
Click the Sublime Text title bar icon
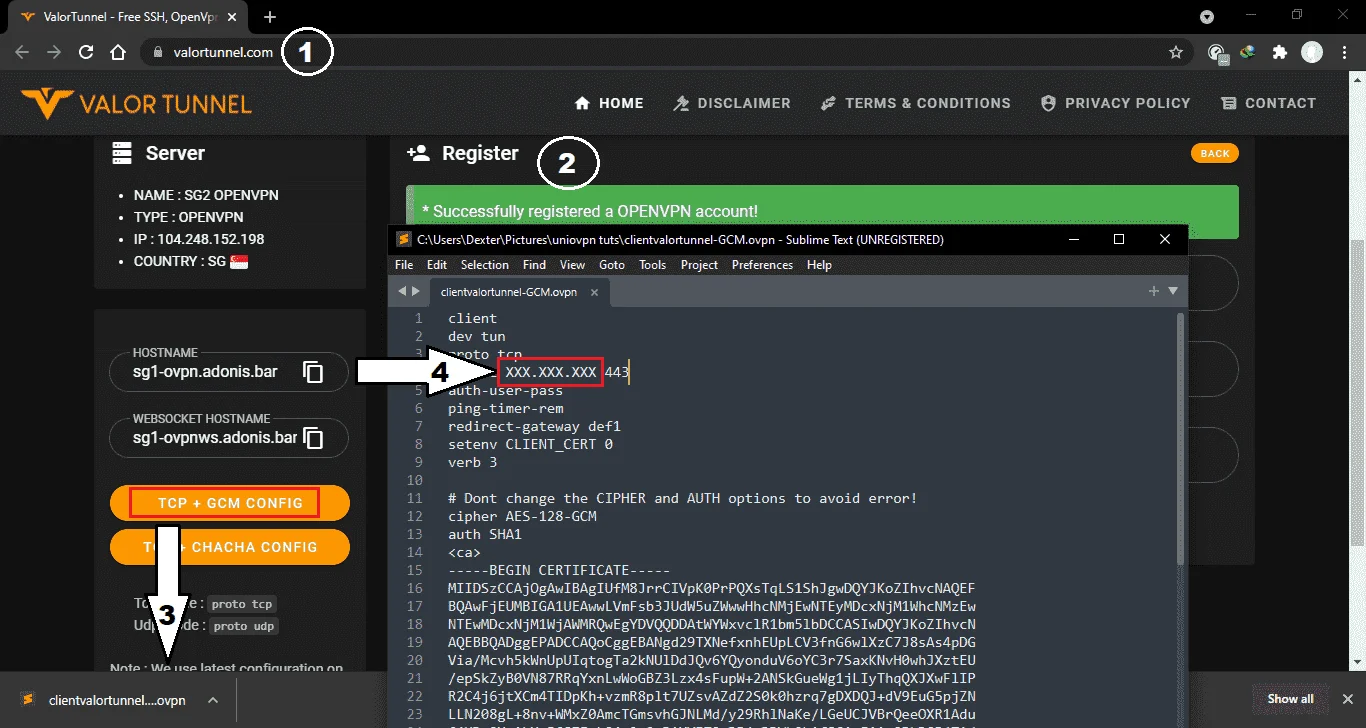(x=403, y=239)
